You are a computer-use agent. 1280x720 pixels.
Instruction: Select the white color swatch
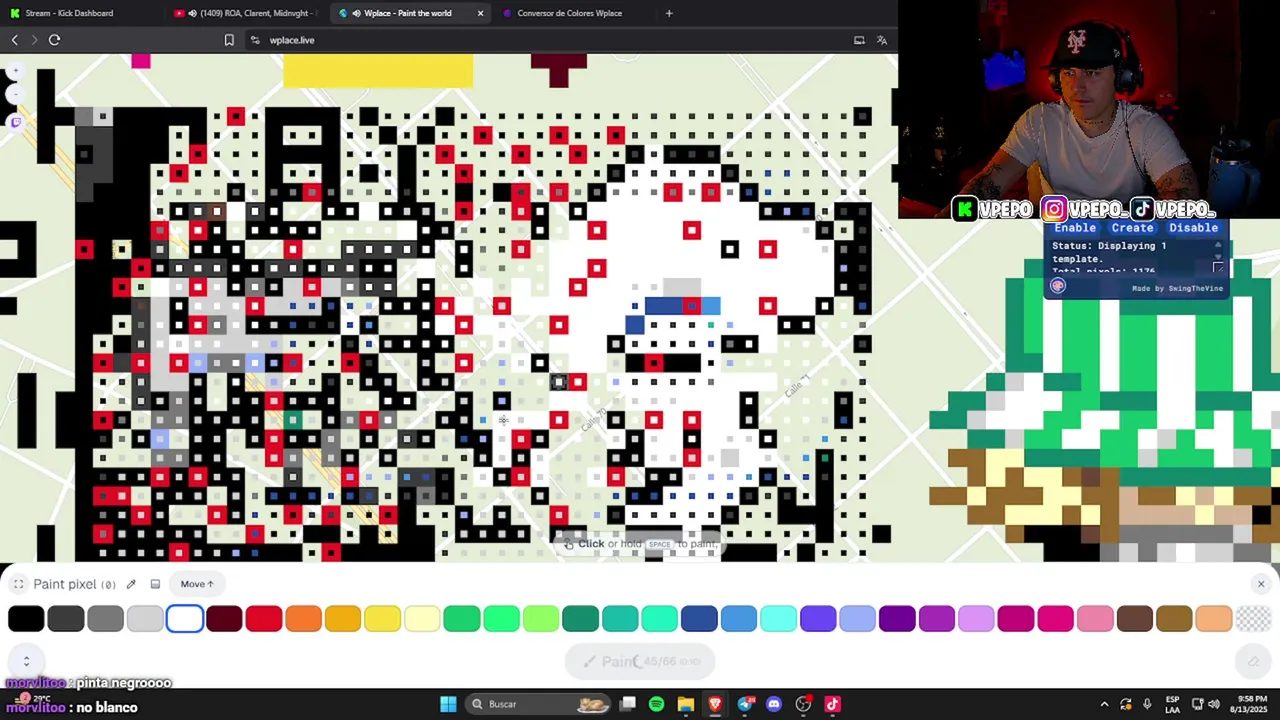185,619
